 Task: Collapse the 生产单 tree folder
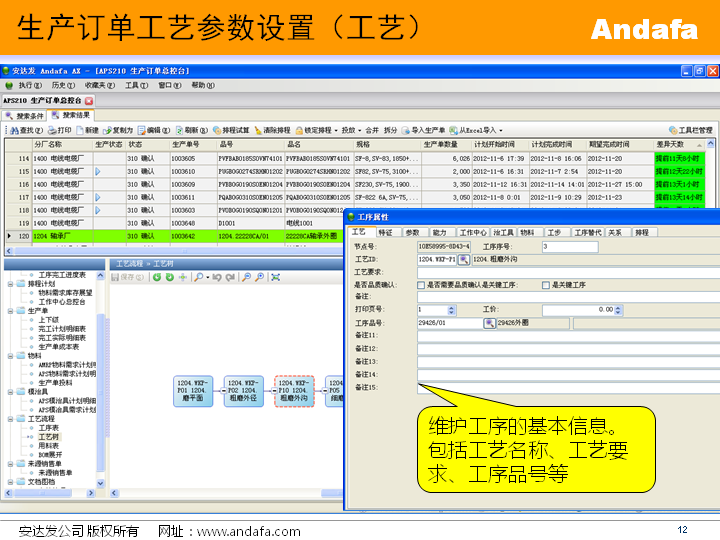(x=9, y=311)
